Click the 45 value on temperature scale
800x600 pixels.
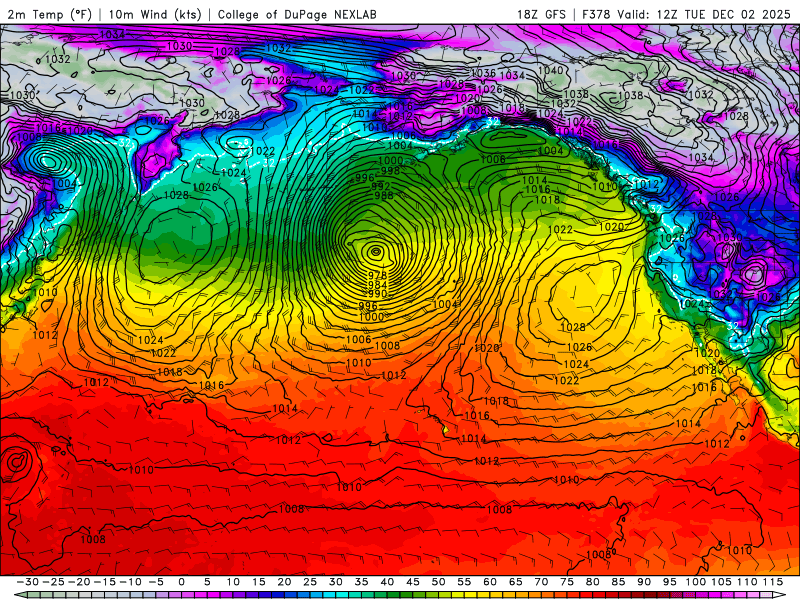pyautogui.click(x=413, y=582)
